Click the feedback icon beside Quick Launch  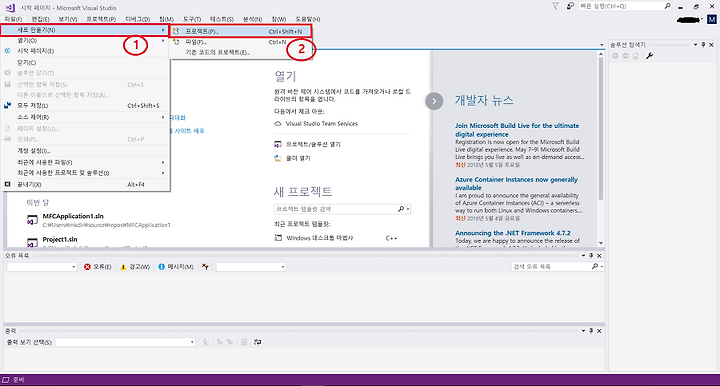pyautogui.click(x=570, y=6)
